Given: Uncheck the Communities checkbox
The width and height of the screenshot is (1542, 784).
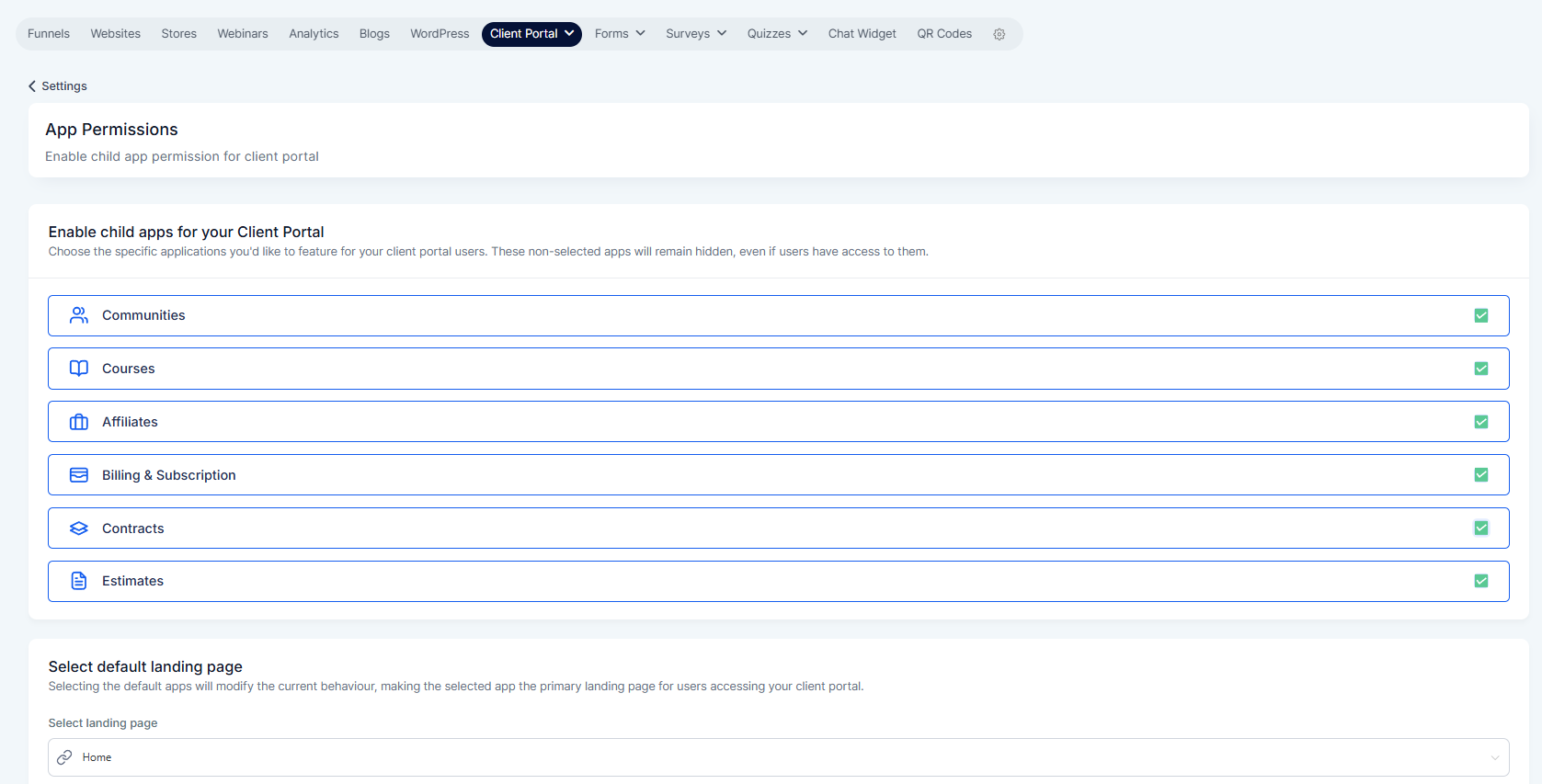Looking at the screenshot, I should pos(1481,315).
